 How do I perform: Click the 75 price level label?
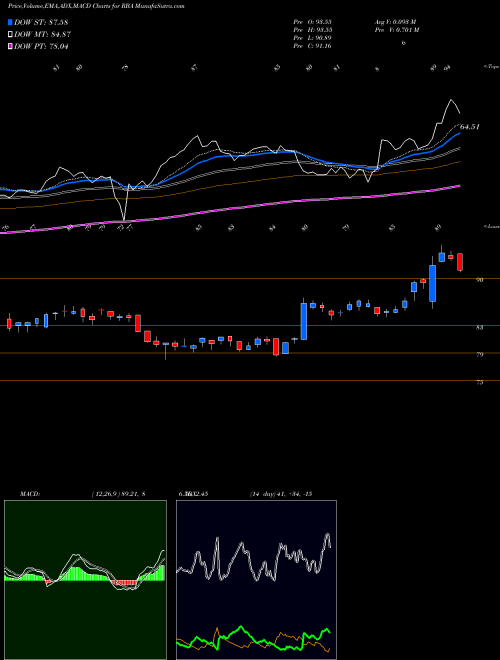point(479,383)
